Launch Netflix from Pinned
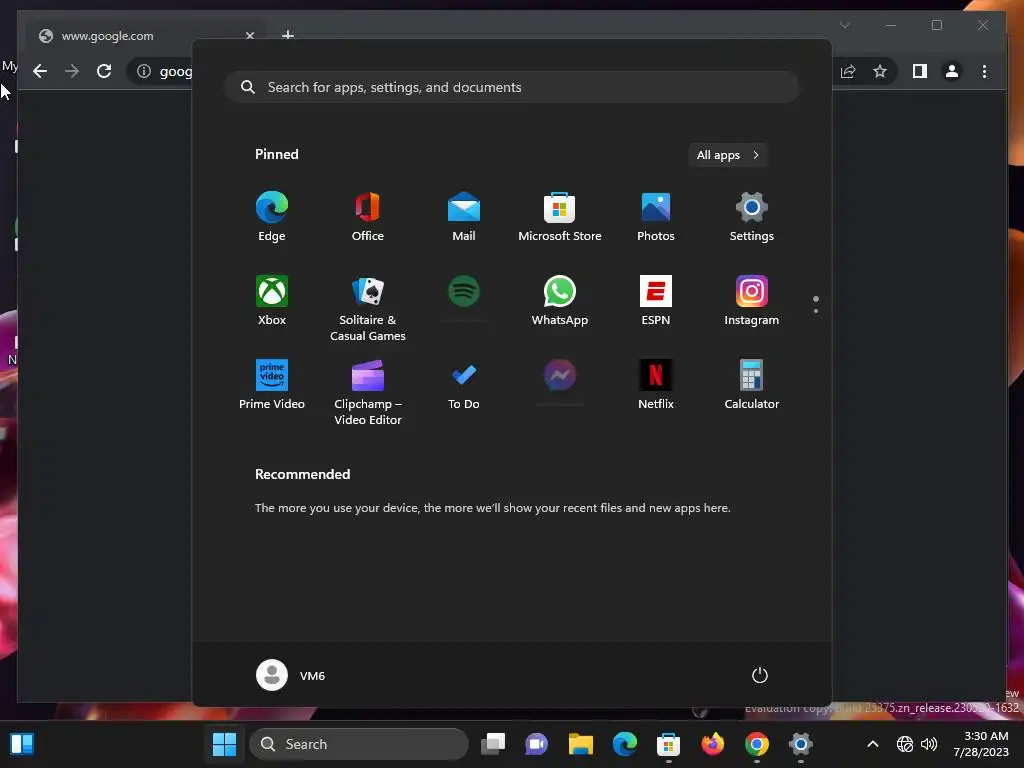 tap(656, 385)
